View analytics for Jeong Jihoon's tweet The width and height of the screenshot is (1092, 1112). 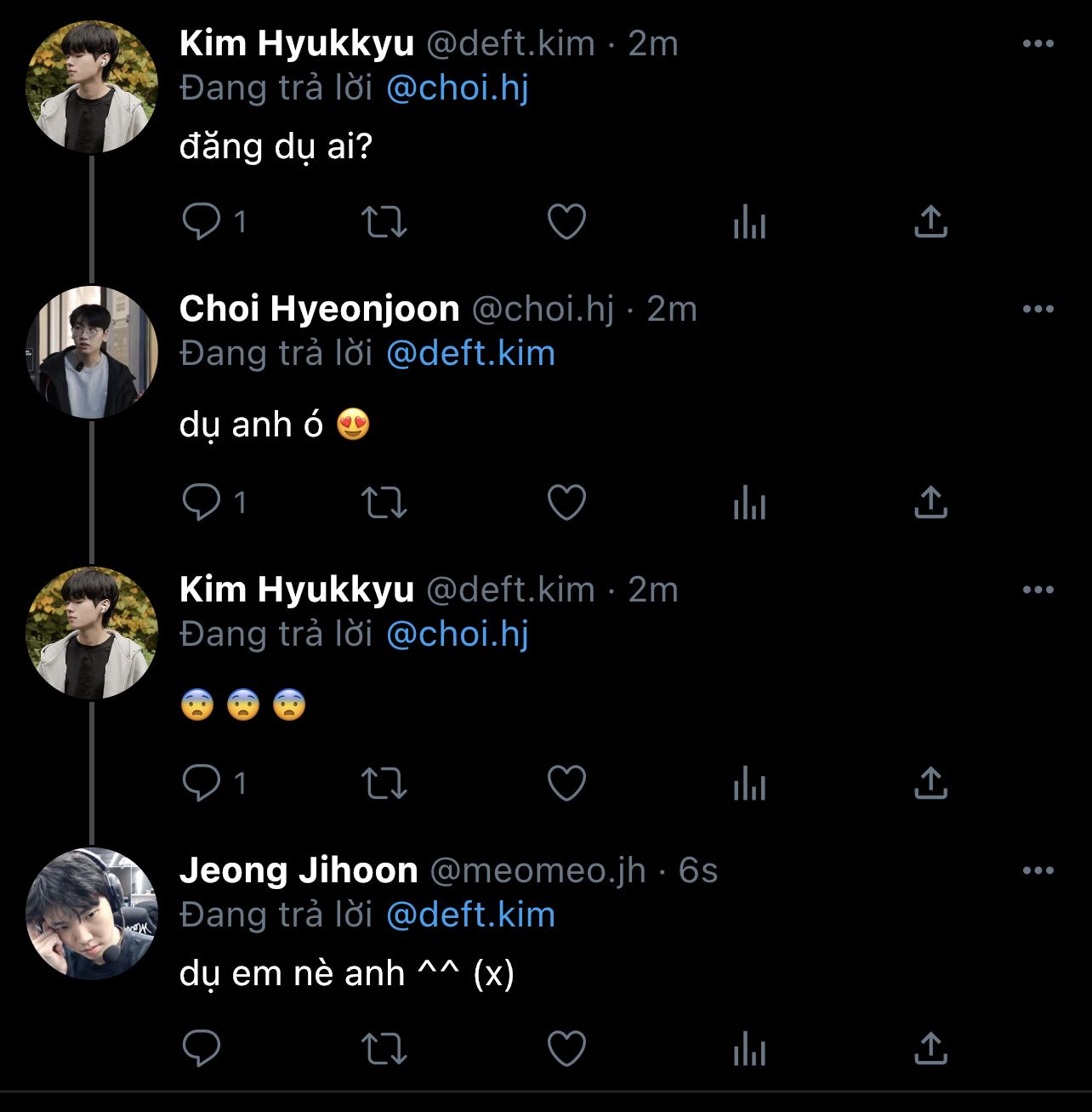749,1049
